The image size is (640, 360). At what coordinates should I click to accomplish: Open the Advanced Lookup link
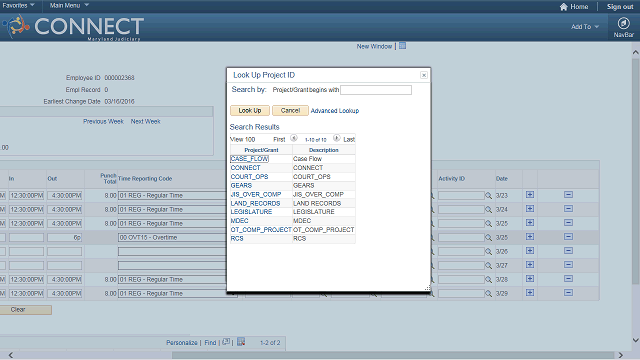[x=335, y=111]
